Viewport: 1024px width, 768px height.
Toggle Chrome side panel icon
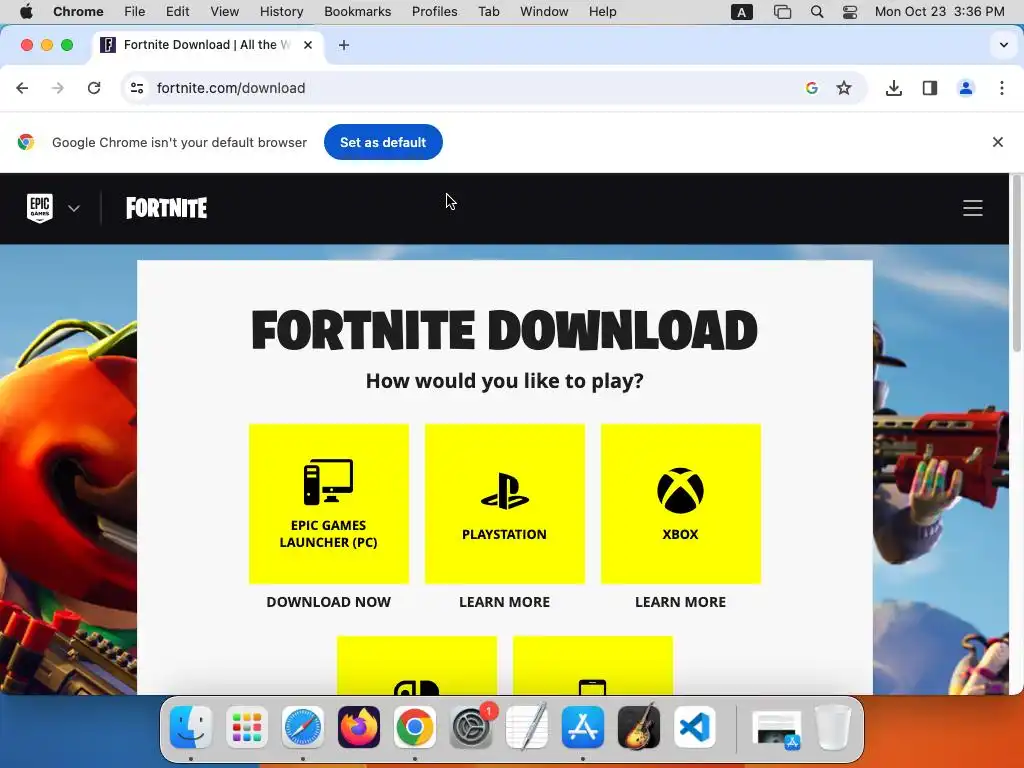click(929, 88)
